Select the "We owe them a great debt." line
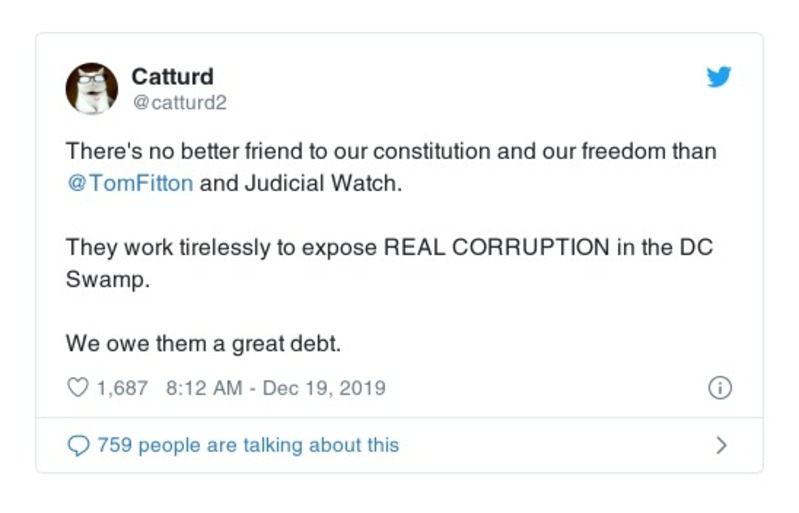799x513 pixels. 204,343
